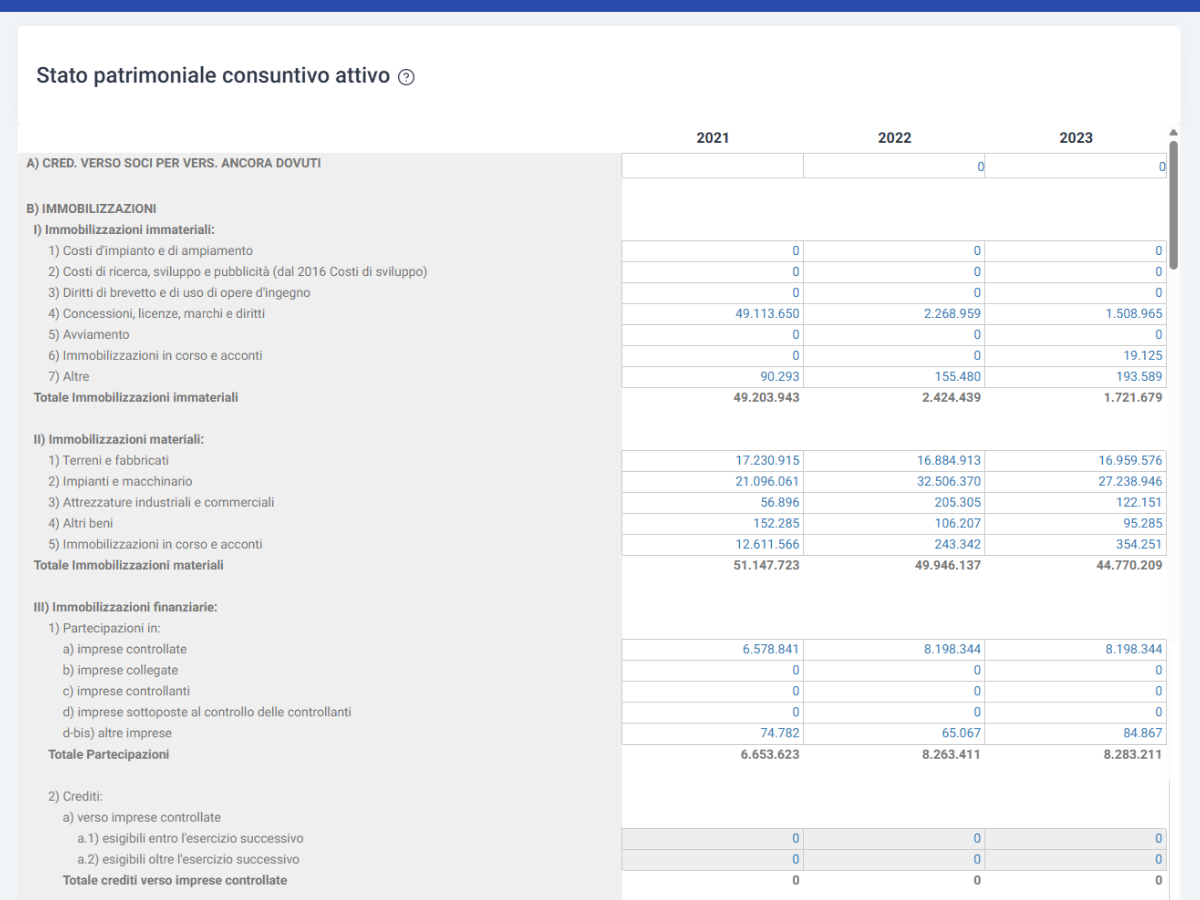Edit 2021 Avviamento value

pos(713,335)
